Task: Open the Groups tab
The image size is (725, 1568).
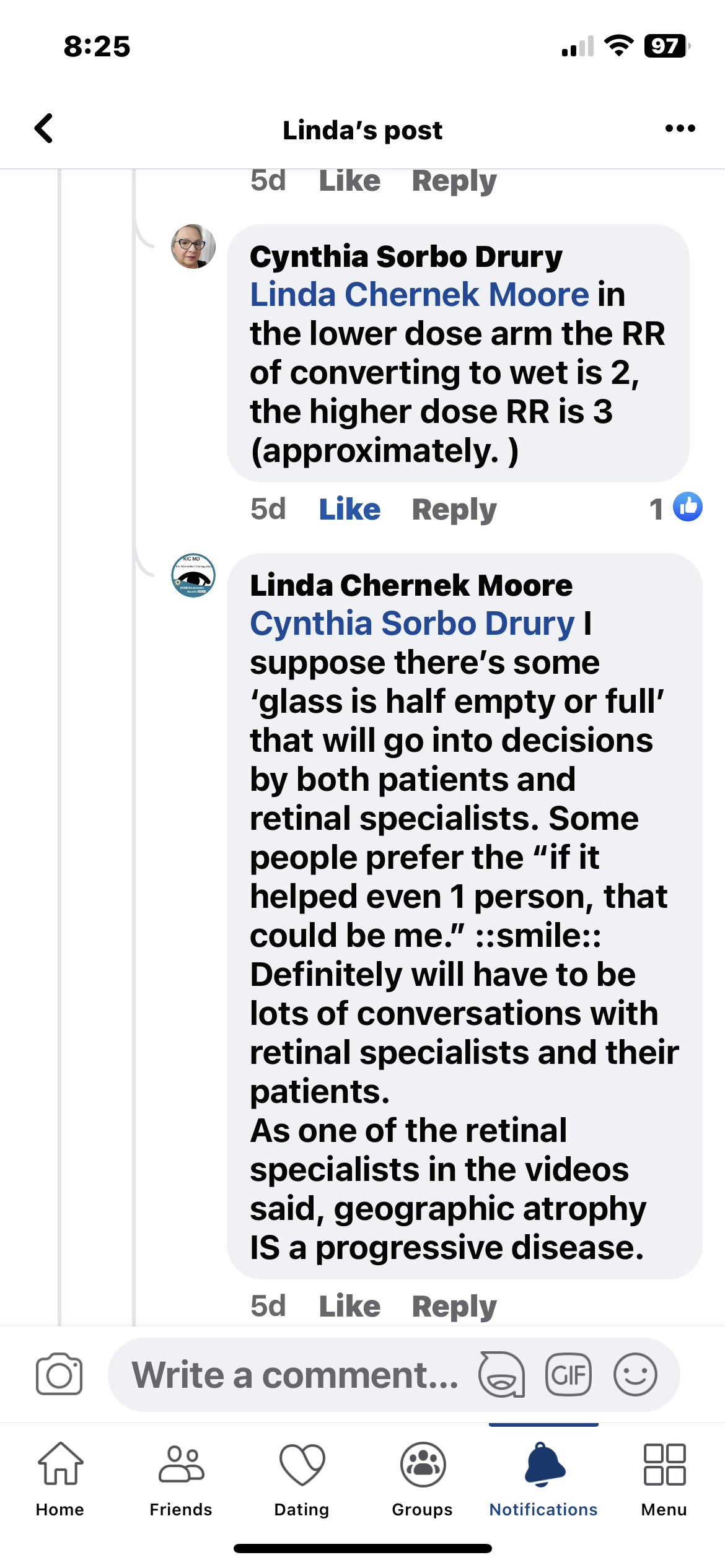Action: 423,1477
